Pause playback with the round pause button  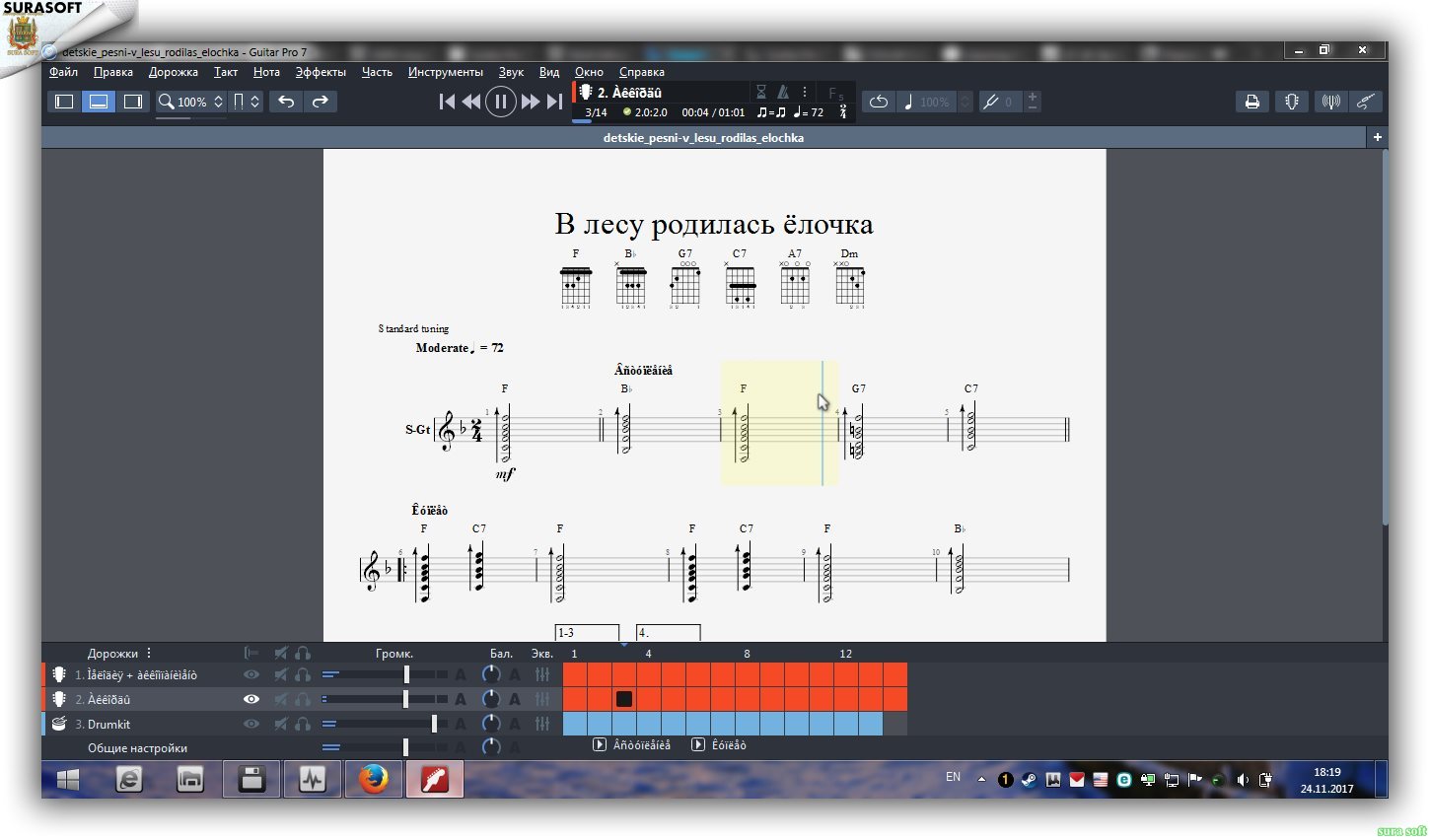point(501,102)
